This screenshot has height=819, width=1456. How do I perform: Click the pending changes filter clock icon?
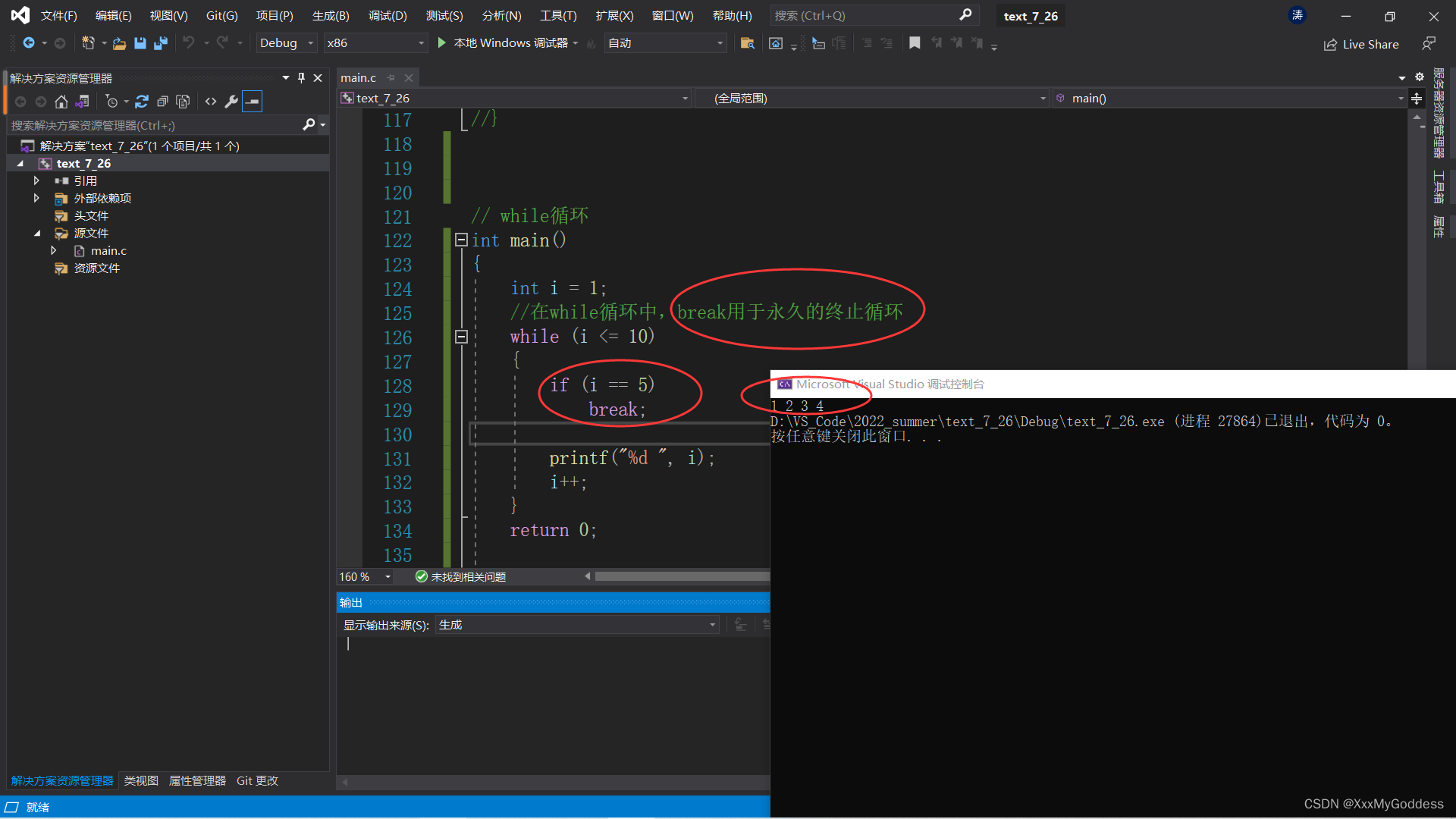111,102
